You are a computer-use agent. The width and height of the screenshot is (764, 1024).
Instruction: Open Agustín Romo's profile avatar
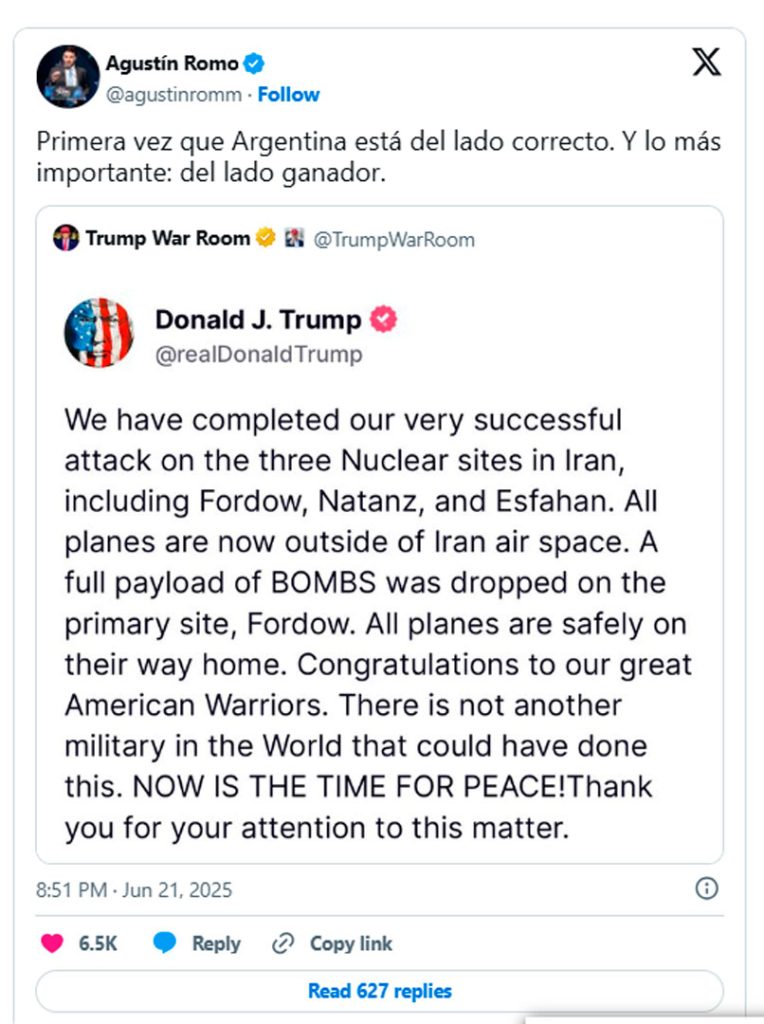tap(68, 76)
